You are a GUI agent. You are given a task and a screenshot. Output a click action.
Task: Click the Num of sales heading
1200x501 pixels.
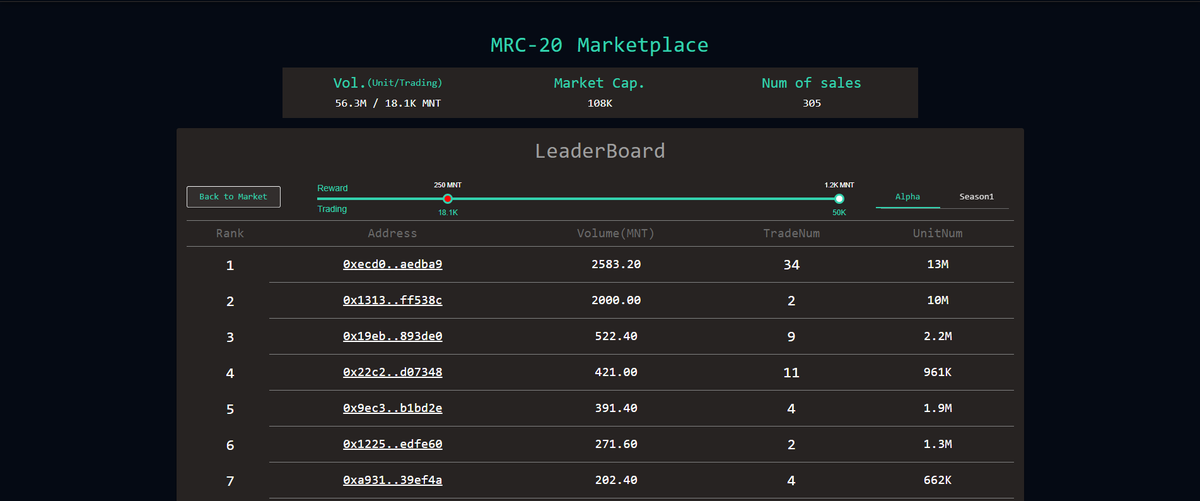pyautogui.click(x=811, y=83)
